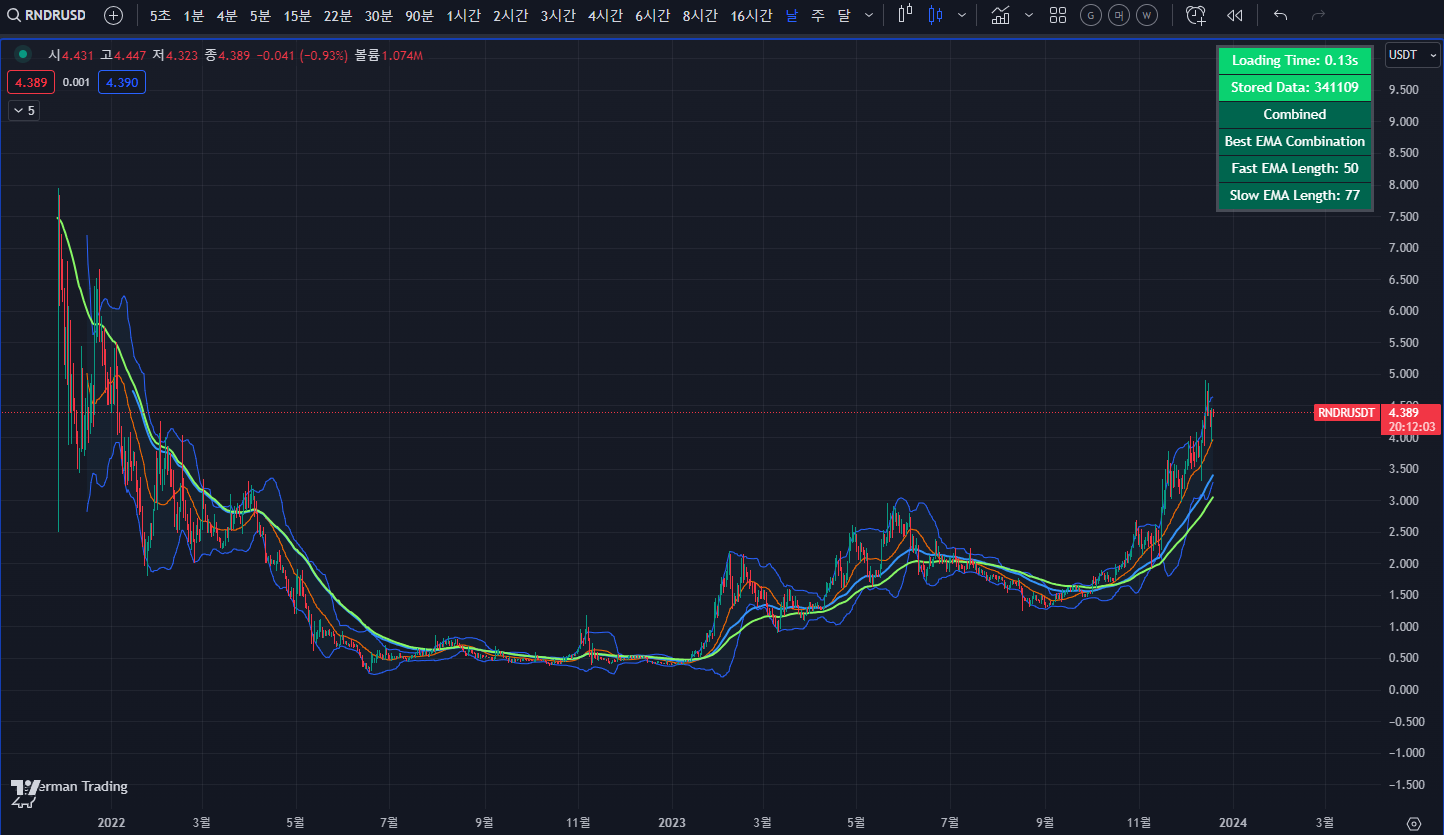
Task: Expand the collapsed indicator legend showing 5
Action: pyautogui.click(x=23, y=110)
